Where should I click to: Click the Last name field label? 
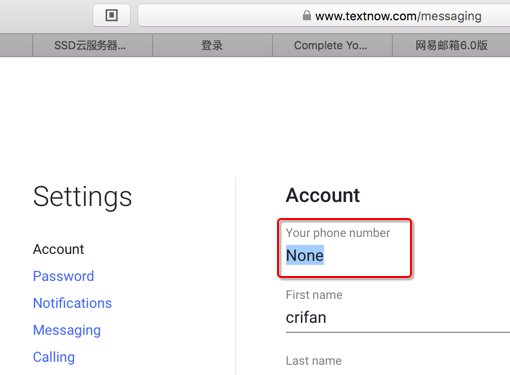pos(314,361)
